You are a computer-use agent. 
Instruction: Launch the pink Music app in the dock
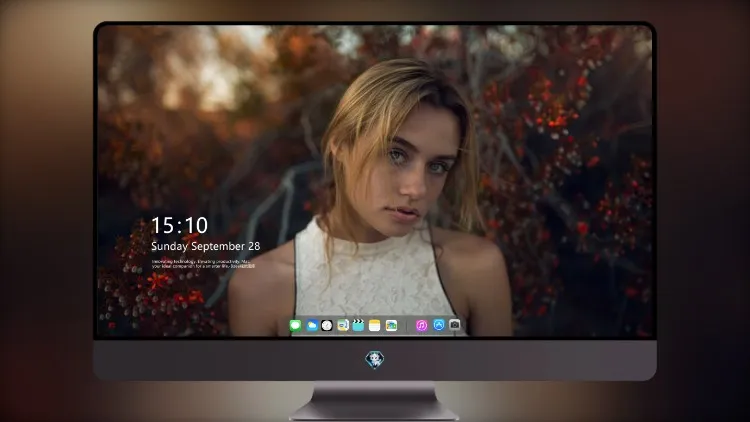point(421,325)
